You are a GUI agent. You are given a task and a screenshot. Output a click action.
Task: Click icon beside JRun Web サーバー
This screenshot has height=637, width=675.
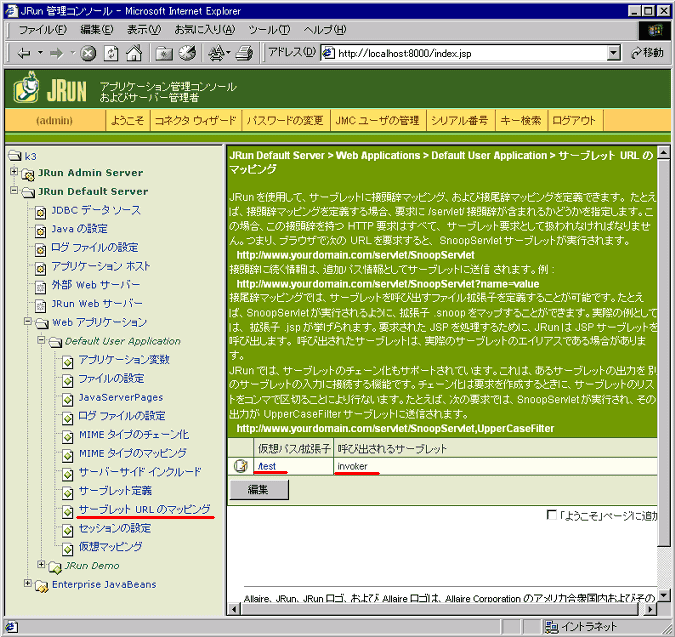coord(40,306)
